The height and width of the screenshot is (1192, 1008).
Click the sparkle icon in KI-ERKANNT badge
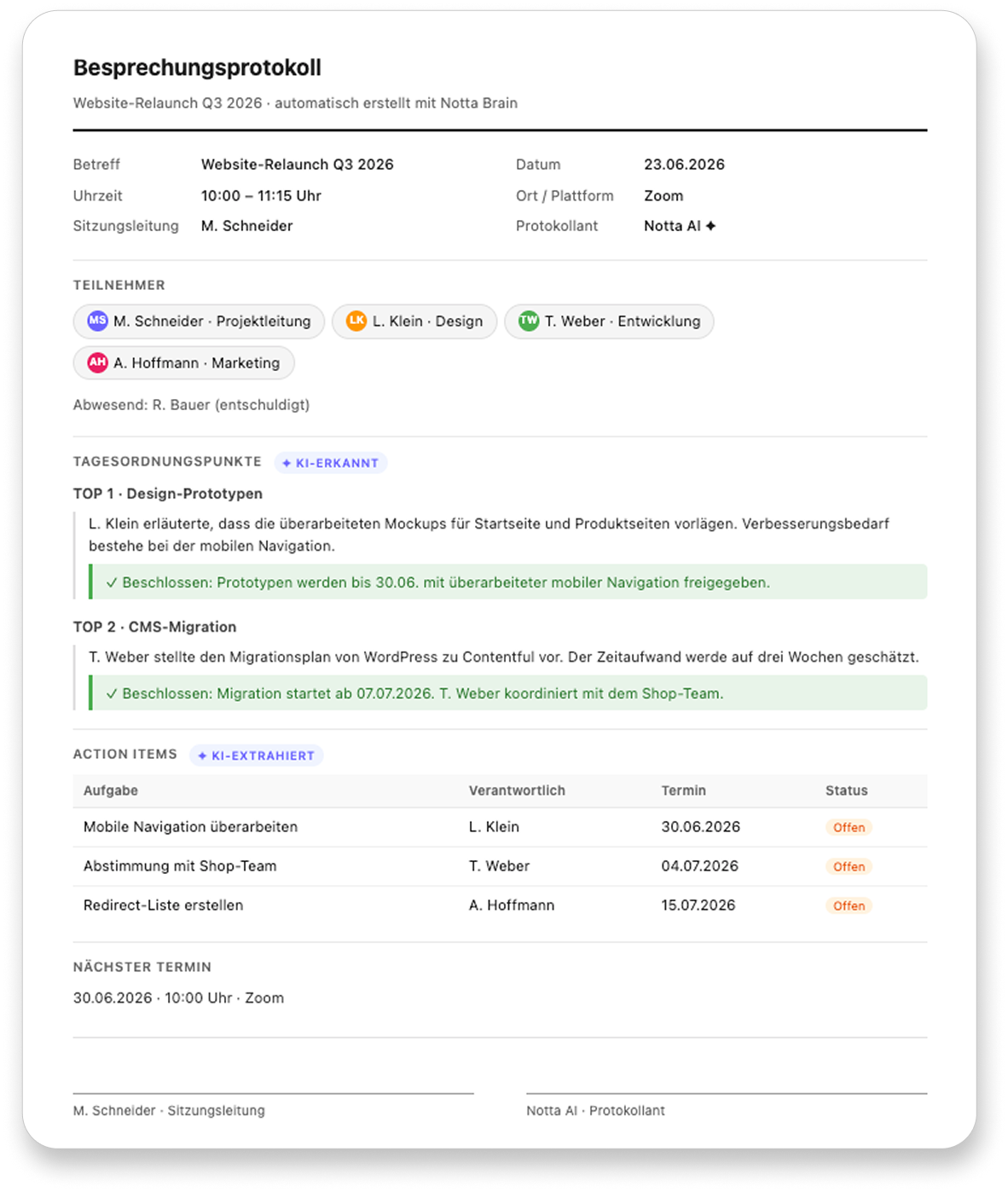coord(287,463)
